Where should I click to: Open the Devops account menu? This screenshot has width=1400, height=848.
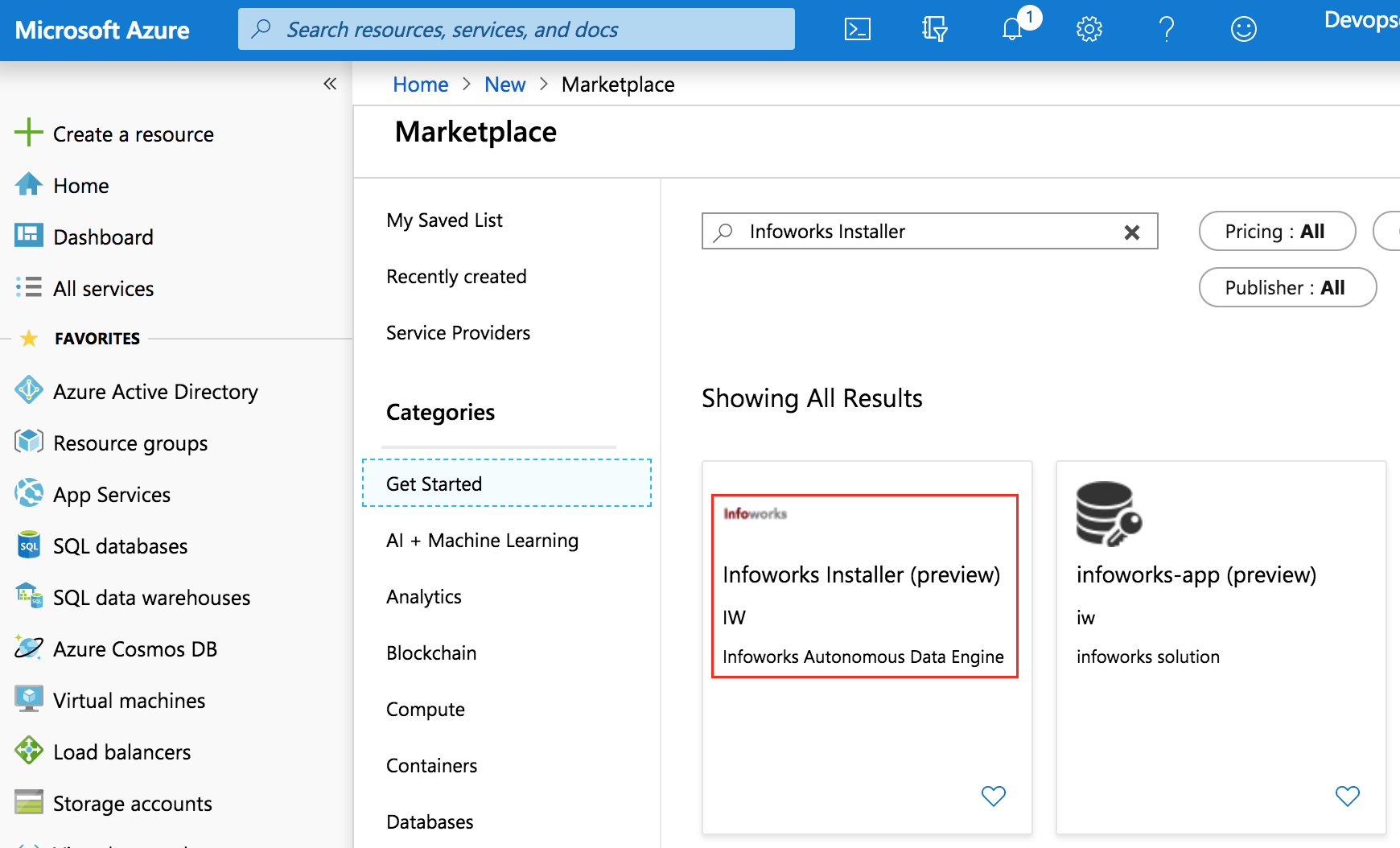pyautogui.click(x=1361, y=21)
